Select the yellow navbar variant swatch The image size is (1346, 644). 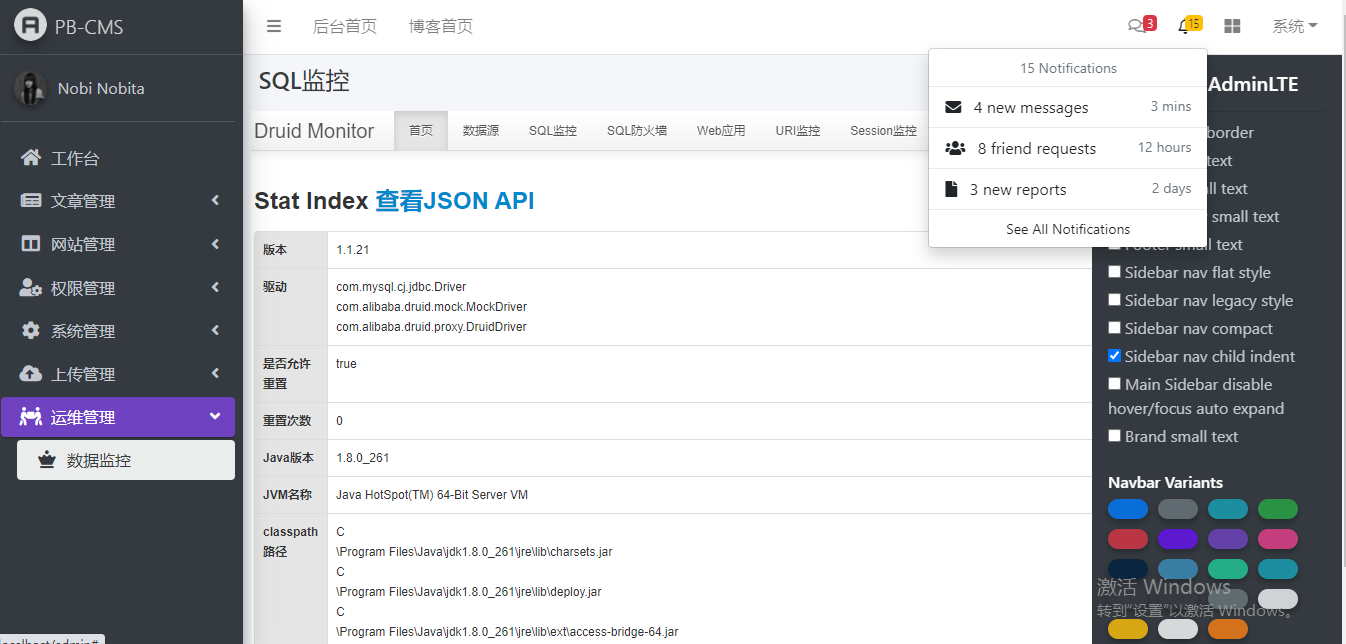(1128, 629)
